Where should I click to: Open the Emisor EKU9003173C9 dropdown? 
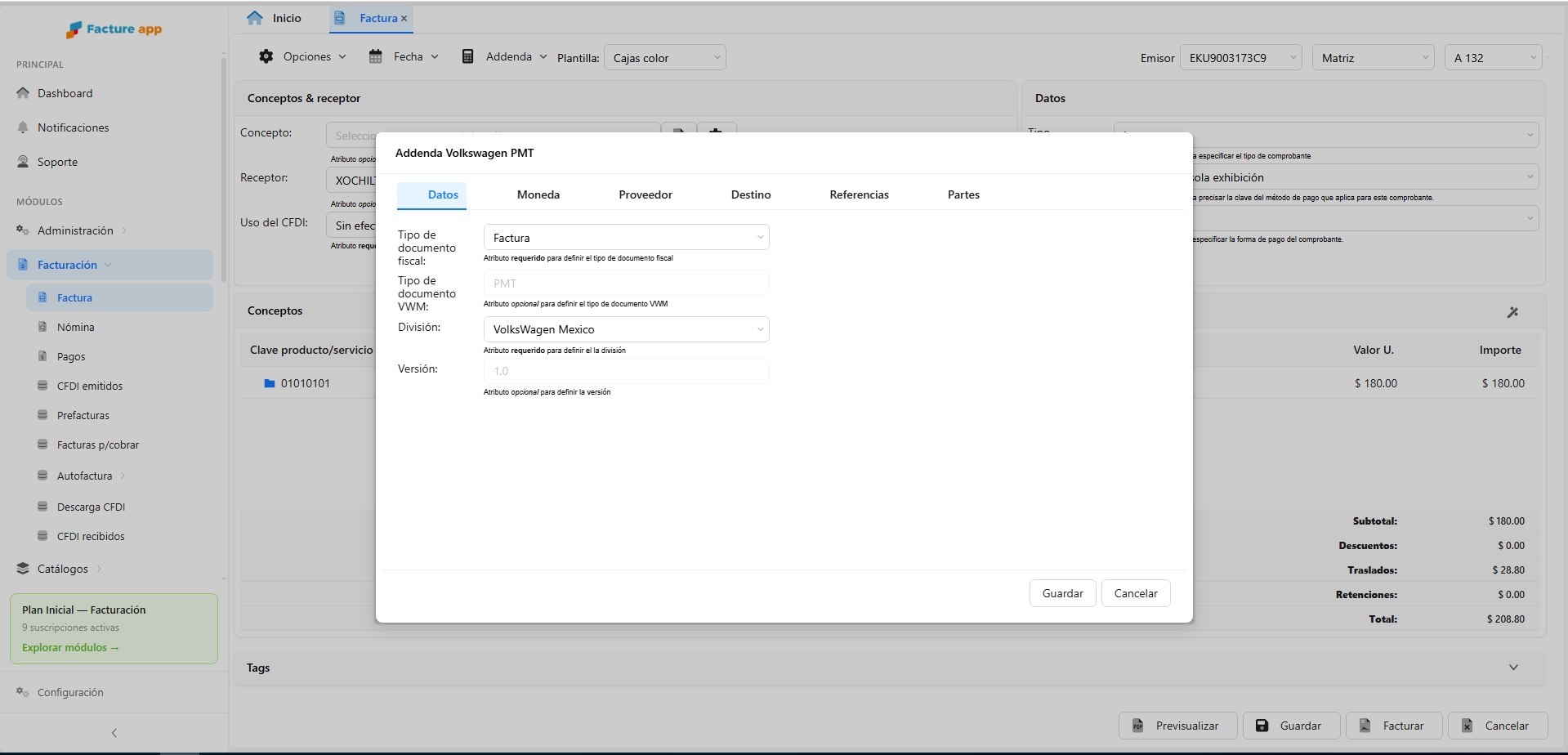click(x=1241, y=57)
